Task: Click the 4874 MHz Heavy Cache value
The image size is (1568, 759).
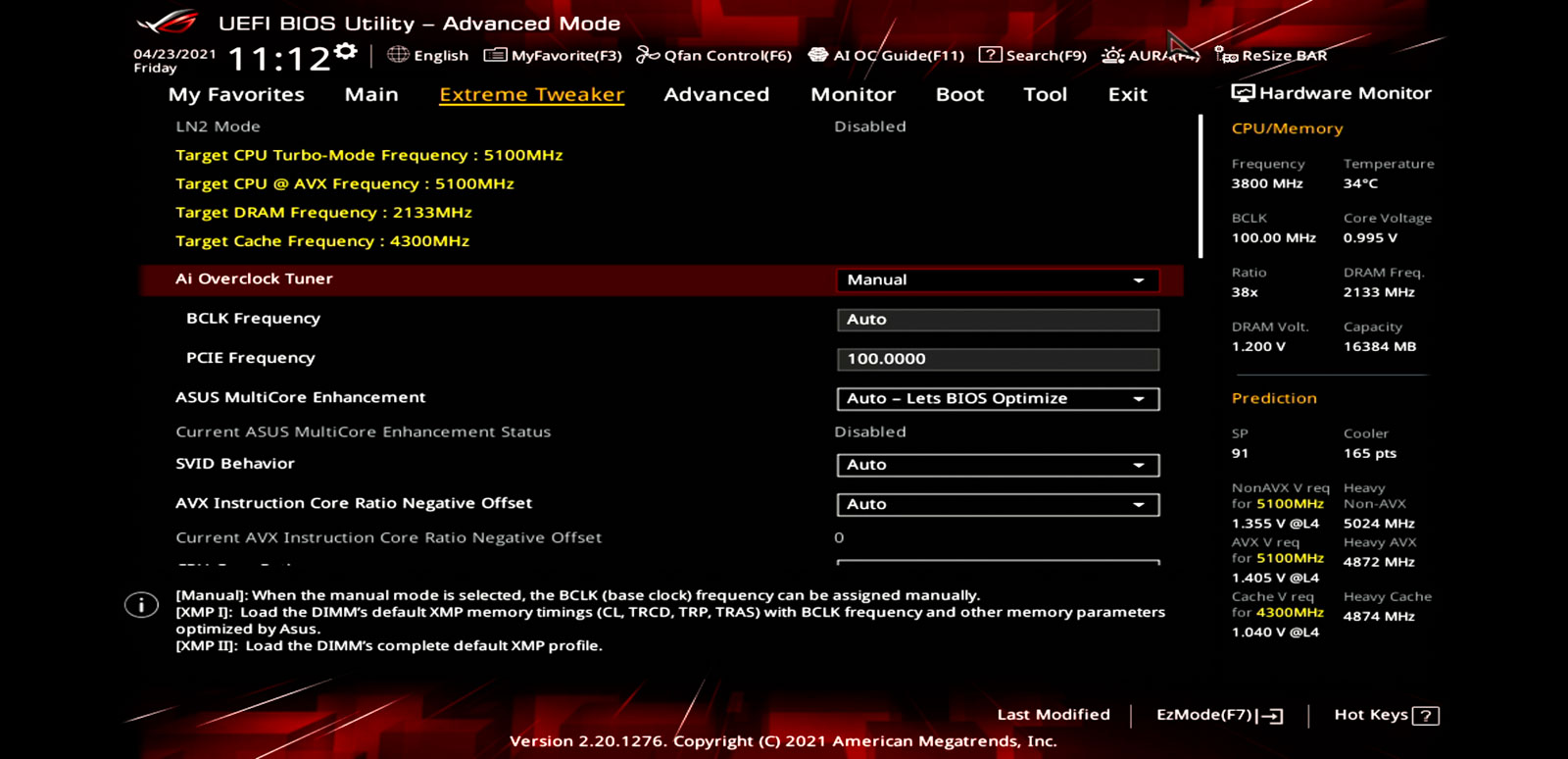Action: click(x=1379, y=616)
